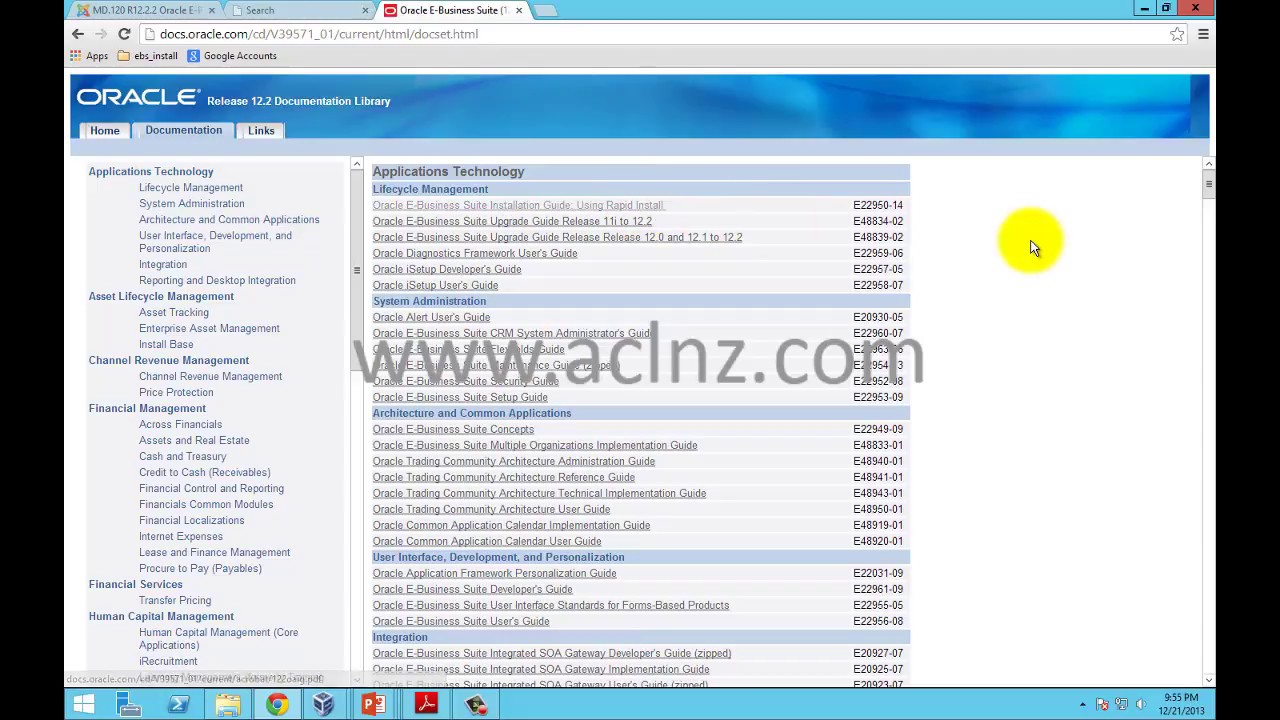Open Installation Guide: Using Rapid Install
Image resolution: width=1280 pixels, height=720 pixels.
pyautogui.click(x=518, y=206)
